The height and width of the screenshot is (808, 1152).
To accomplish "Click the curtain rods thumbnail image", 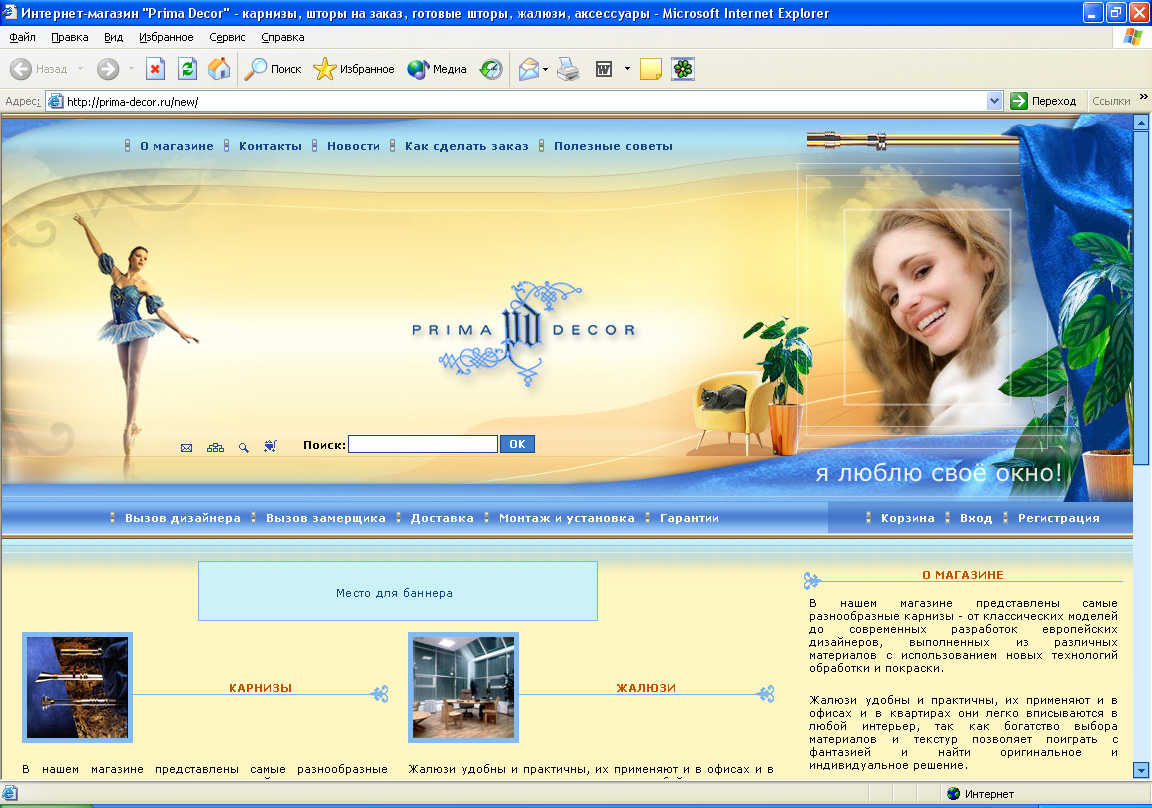I will point(77,688).
